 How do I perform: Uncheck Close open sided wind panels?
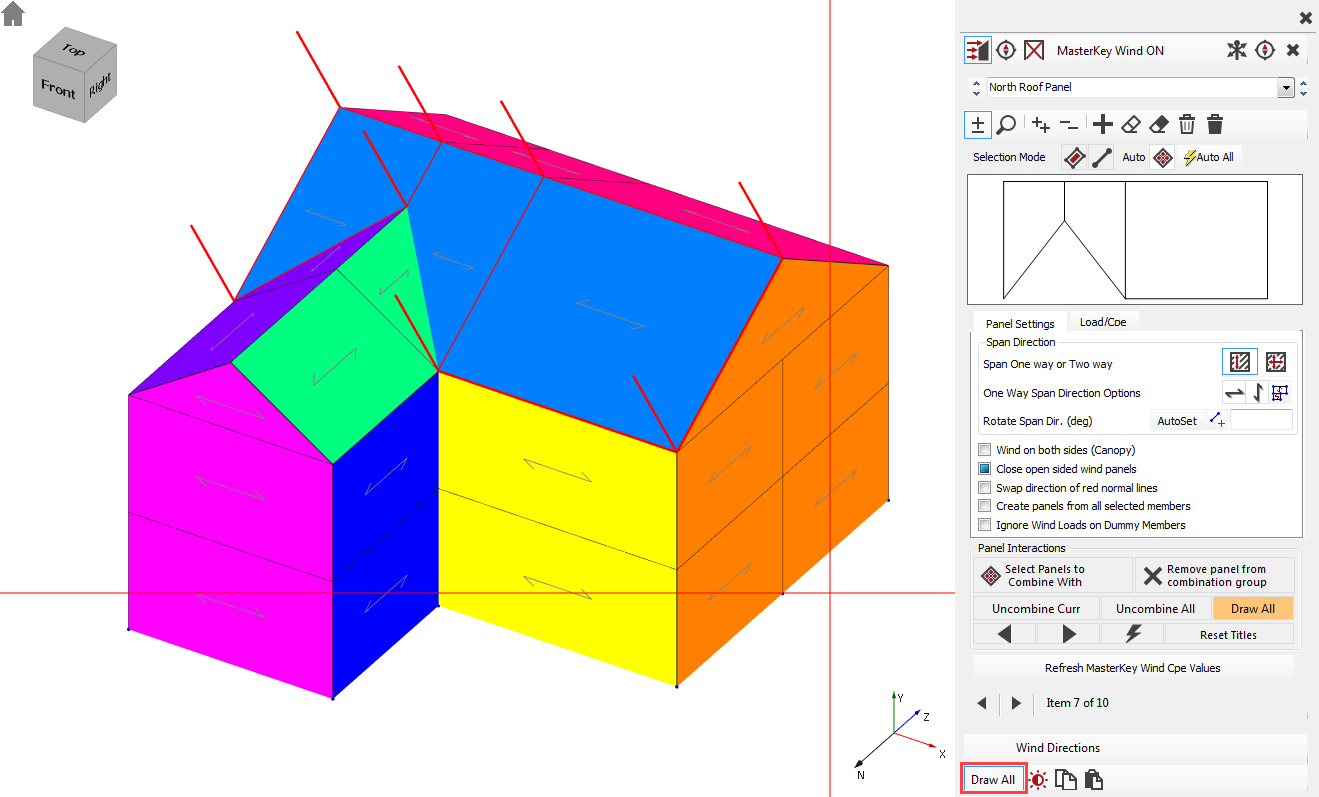[985, 469]
